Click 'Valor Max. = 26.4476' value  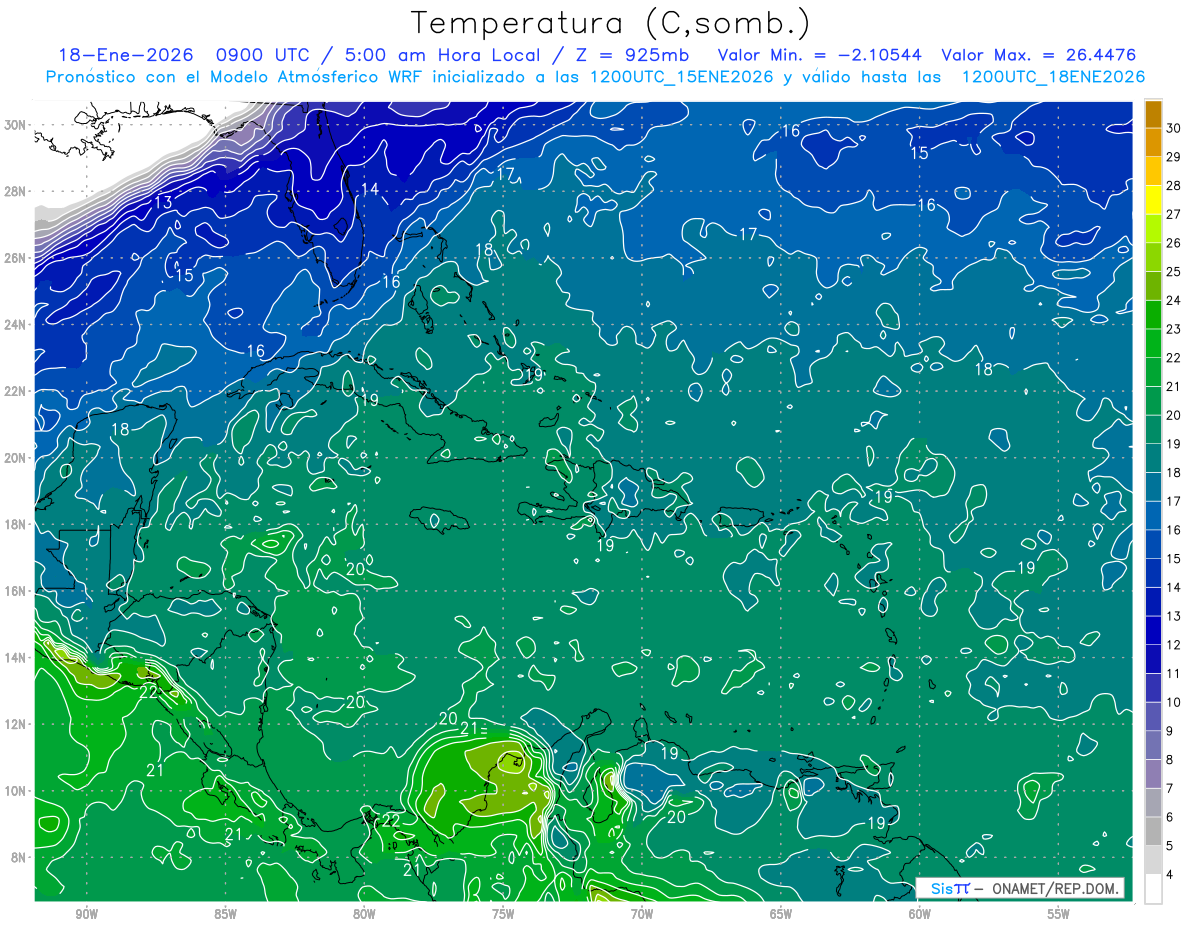pos(1039,55)
